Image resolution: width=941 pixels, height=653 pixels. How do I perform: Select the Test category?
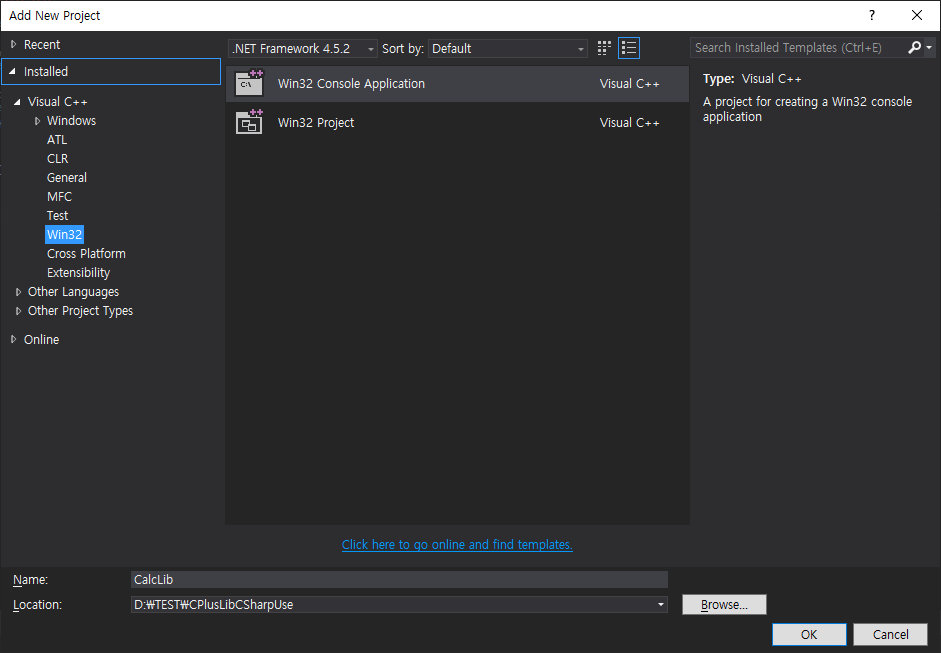[58, 215]
